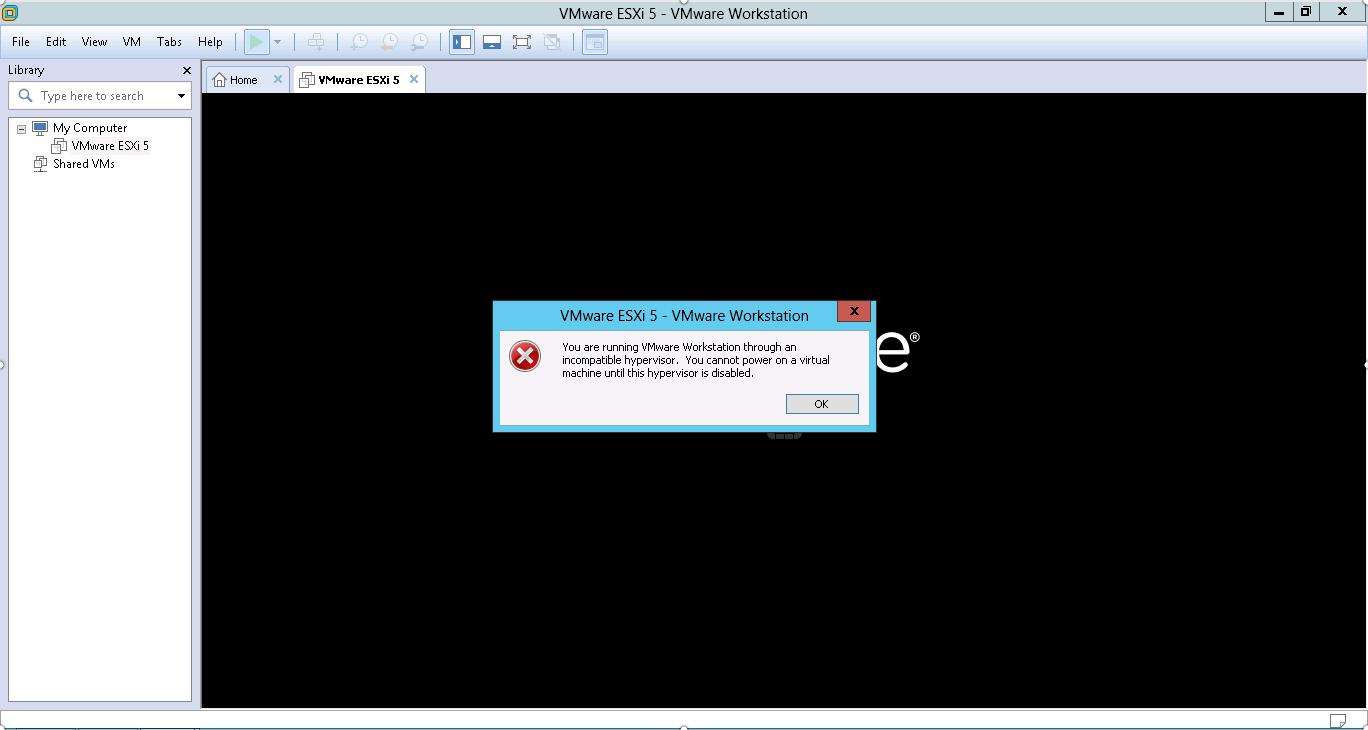The image size is (1368, 730).
Task: Click the message log icon in status bar
Action: [1338, 720]
